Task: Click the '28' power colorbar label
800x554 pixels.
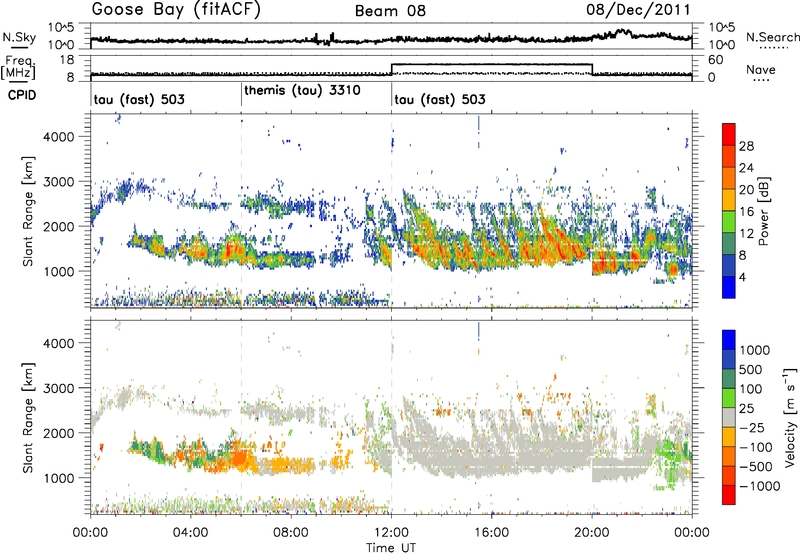Action: pos(746,146)
